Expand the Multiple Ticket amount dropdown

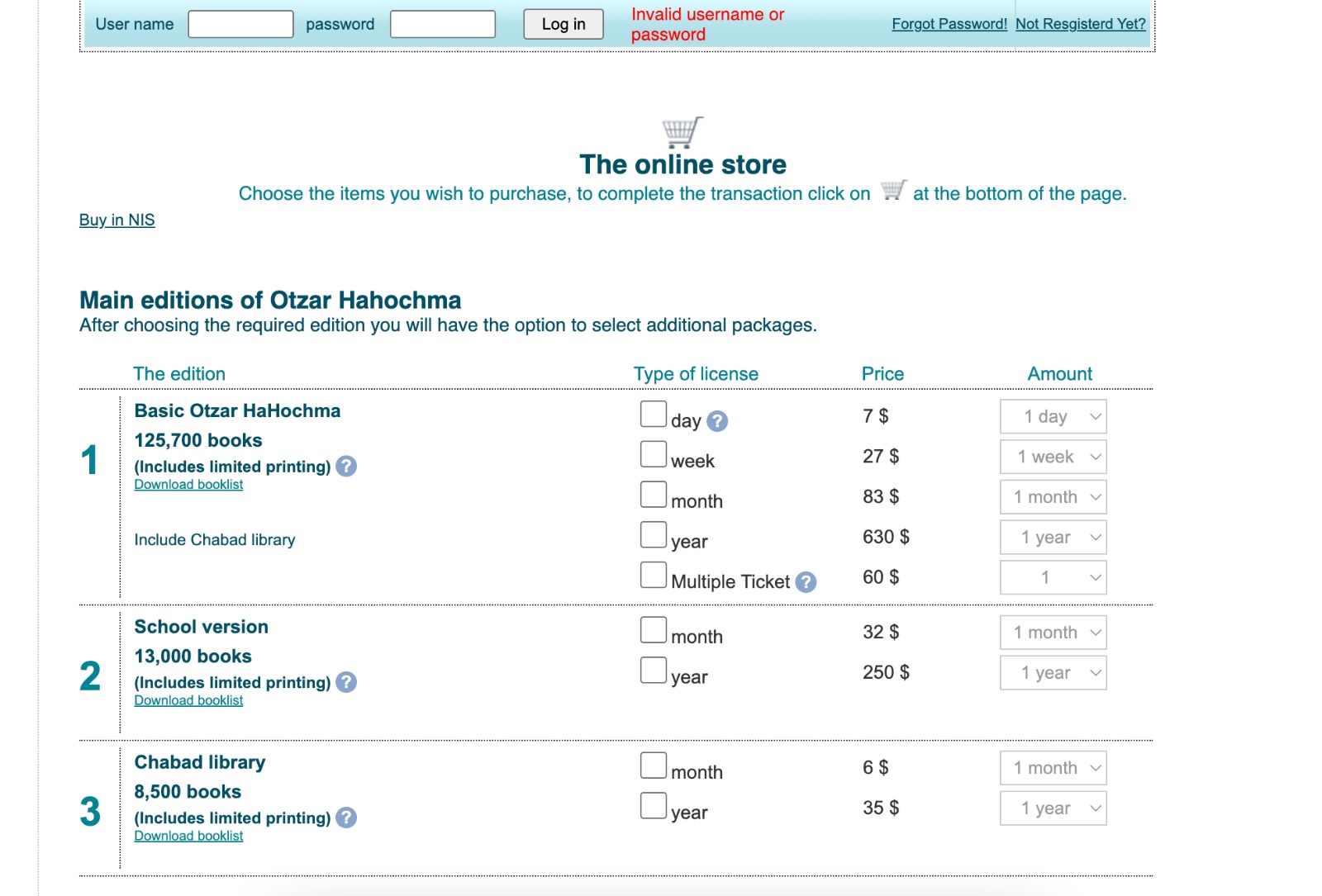point(1053,578)
